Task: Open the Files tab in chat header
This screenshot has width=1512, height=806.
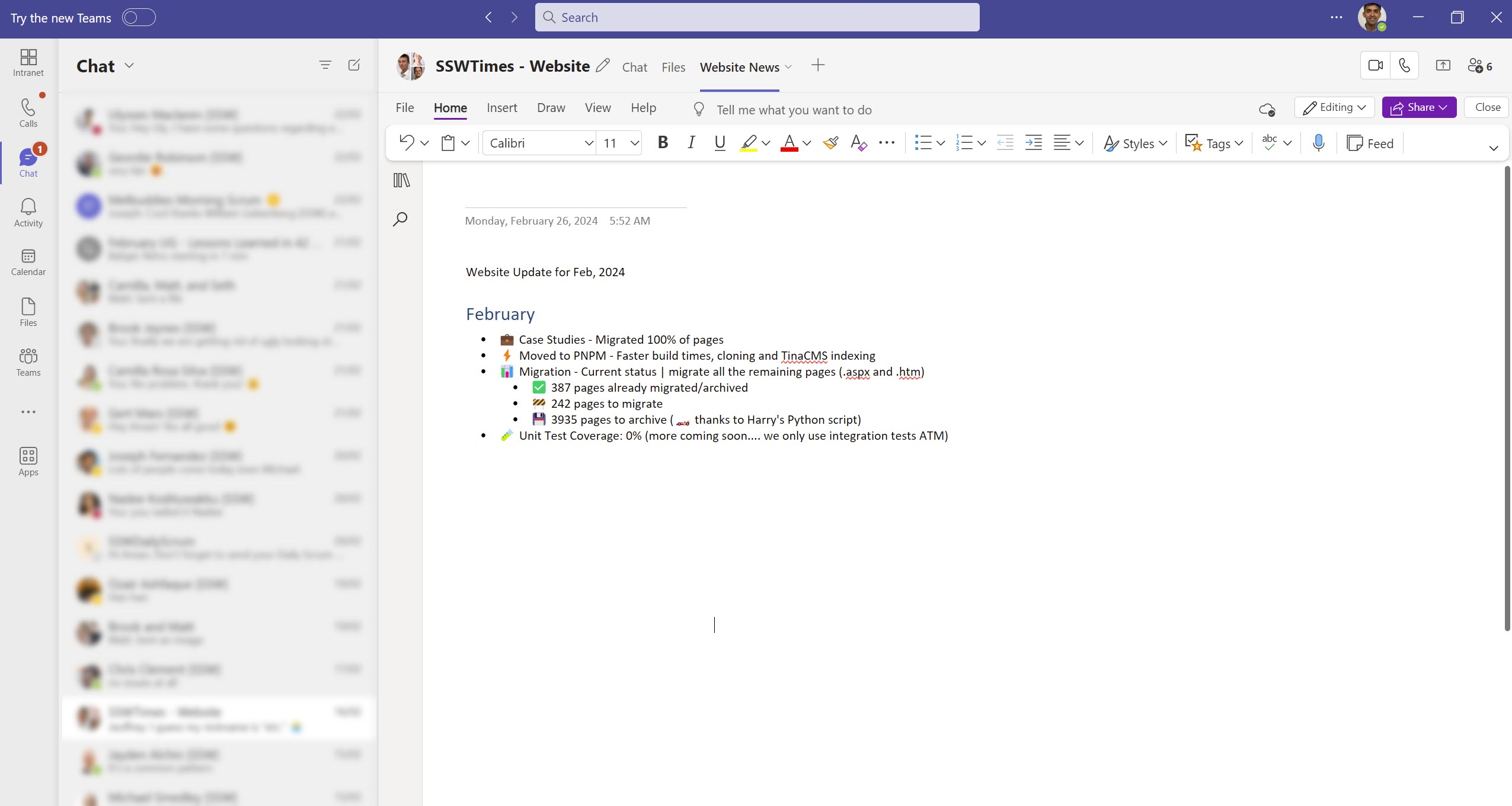Action: pos(673,68)
